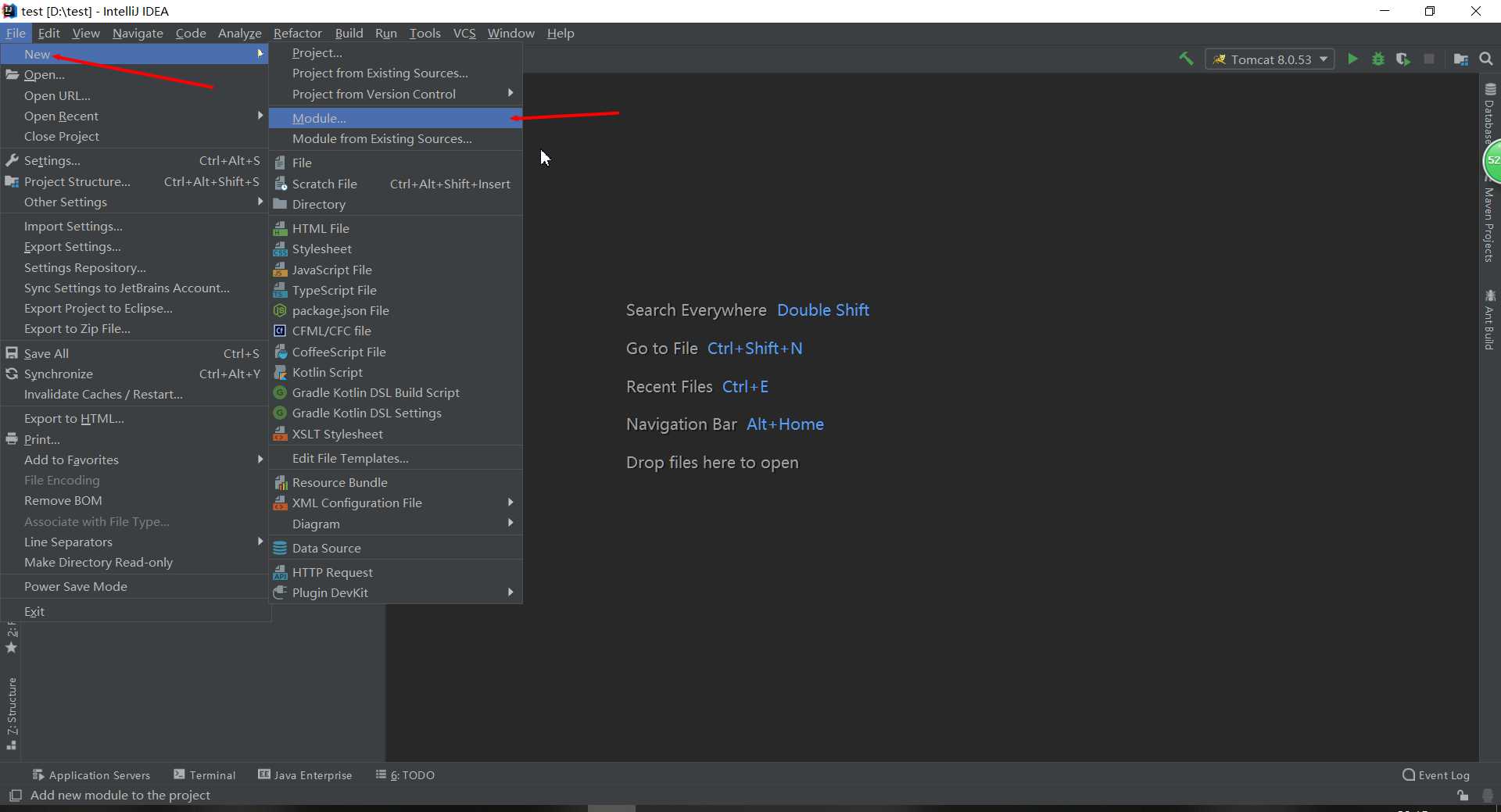
Task: Open the TODO tool window
Action: click(x=405, y=774)
